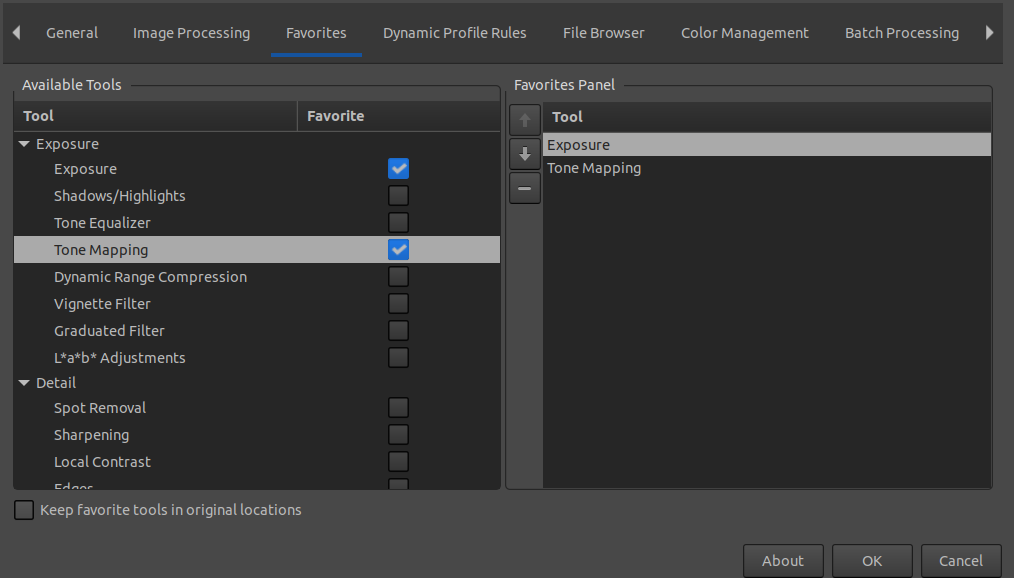Open the About dialog
Image resolution: width=1014 pixels, height=578 pixels.
[x=782, y=561]
